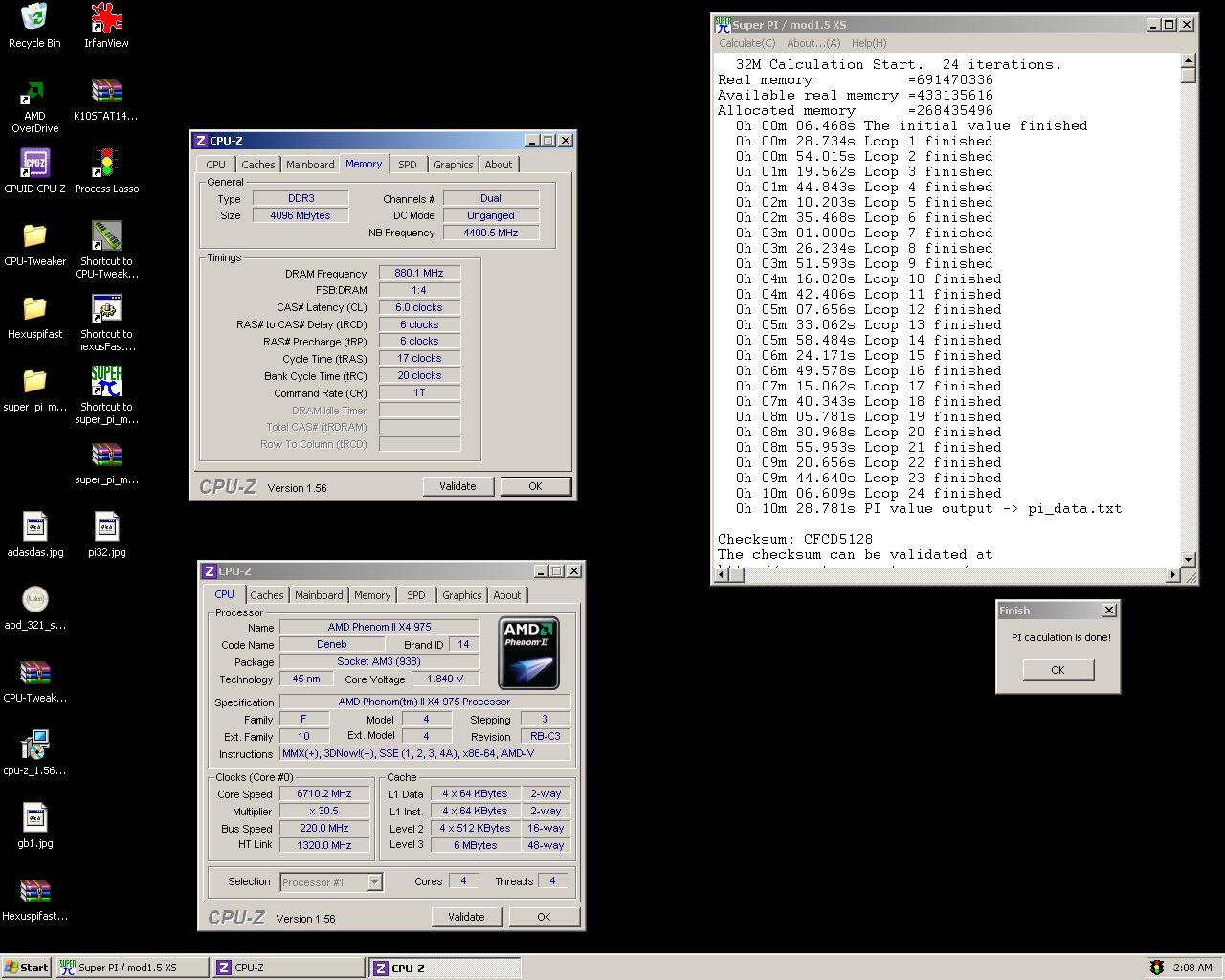Click the Checksum: CFCD5128 line
The width and height of the screenshot is (1225, 980).
pyautogui.click(x=795, y=539)
